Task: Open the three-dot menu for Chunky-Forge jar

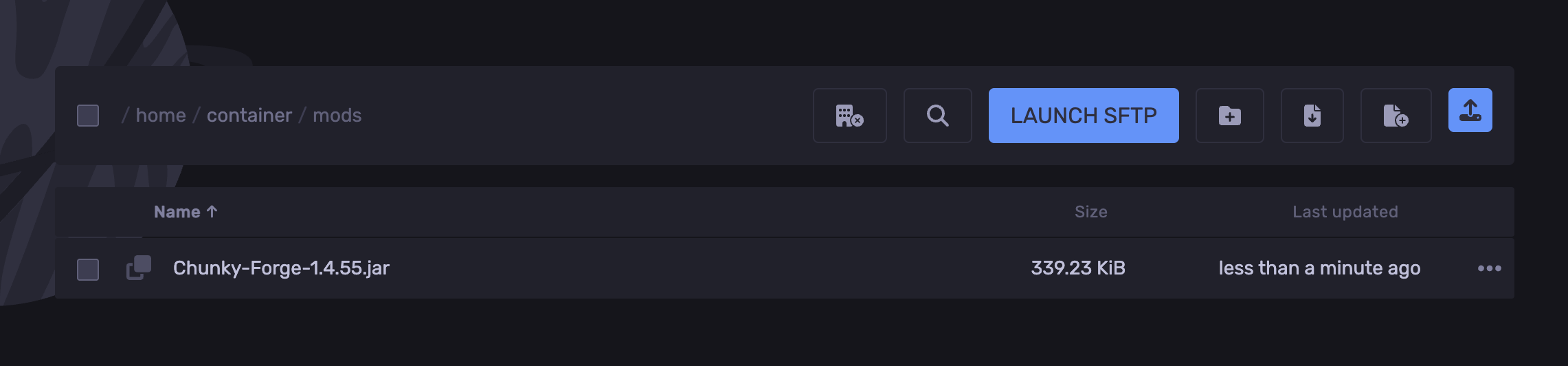Action: (1489, 268)
